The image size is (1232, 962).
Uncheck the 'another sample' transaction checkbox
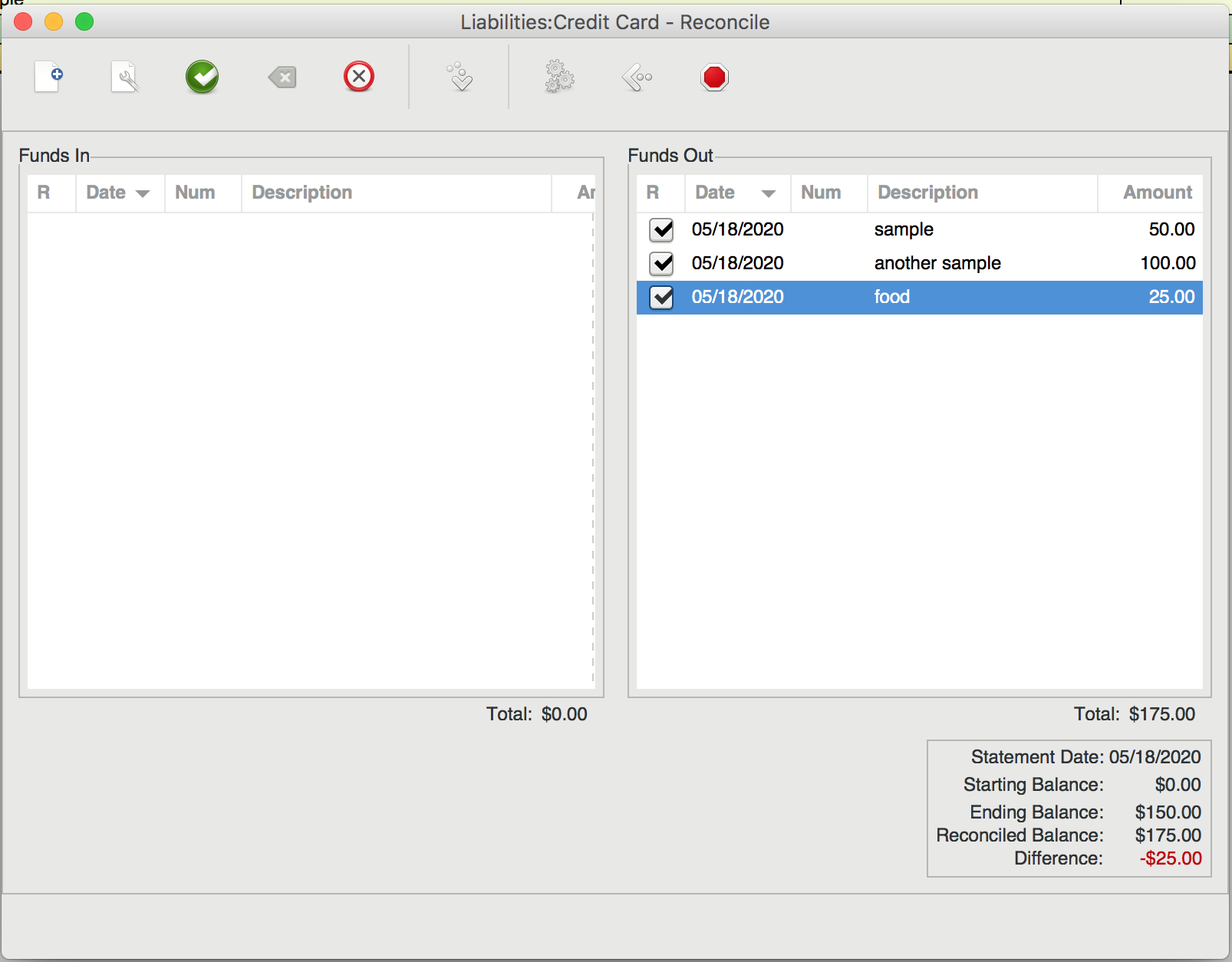661,263
